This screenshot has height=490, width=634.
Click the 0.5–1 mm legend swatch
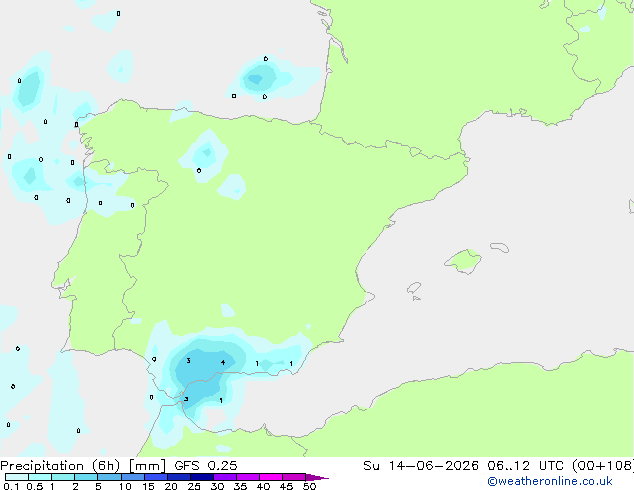point(40,477)
